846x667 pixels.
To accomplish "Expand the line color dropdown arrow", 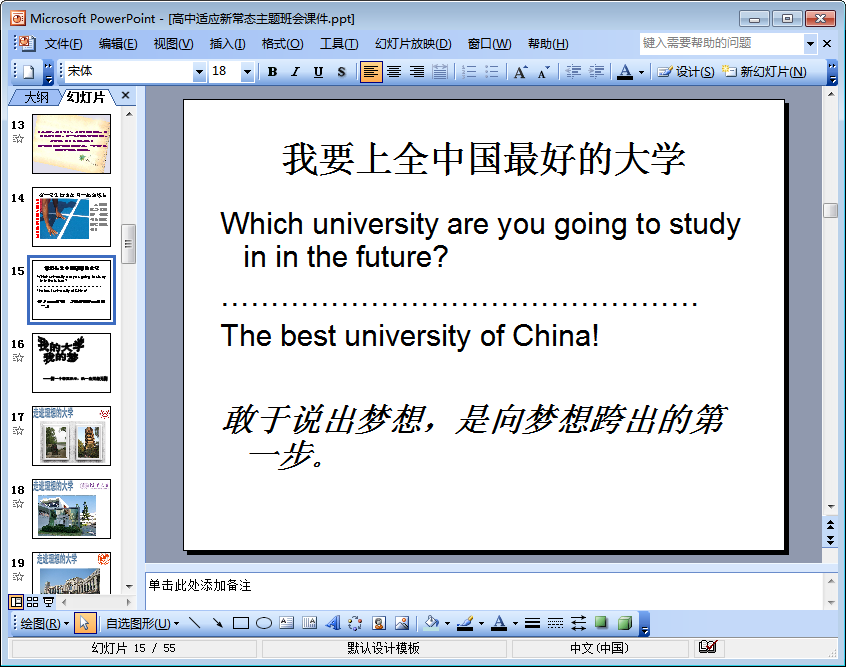I will [481, 623].
